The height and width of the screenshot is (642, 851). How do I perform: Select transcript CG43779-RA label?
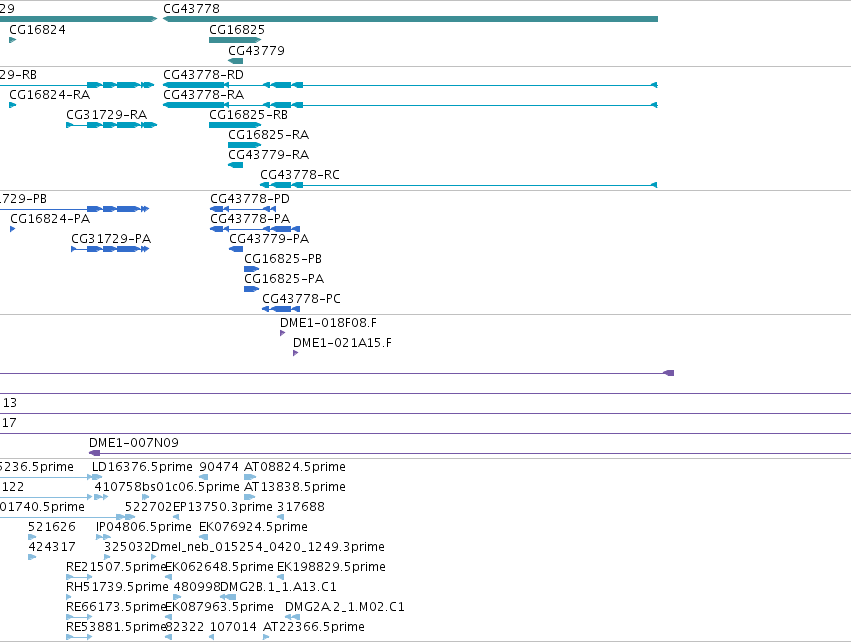[x=268, y=155]
